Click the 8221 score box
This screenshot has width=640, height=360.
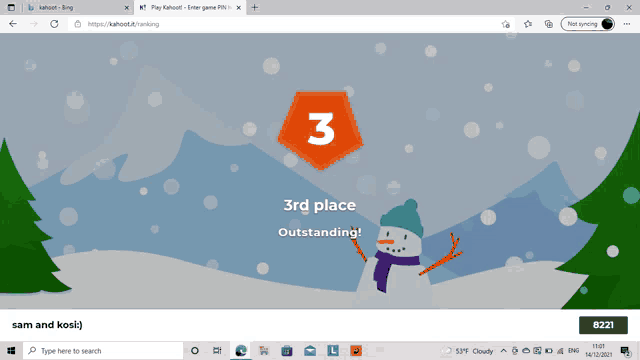pyautogui.click(x=603, y=325)
